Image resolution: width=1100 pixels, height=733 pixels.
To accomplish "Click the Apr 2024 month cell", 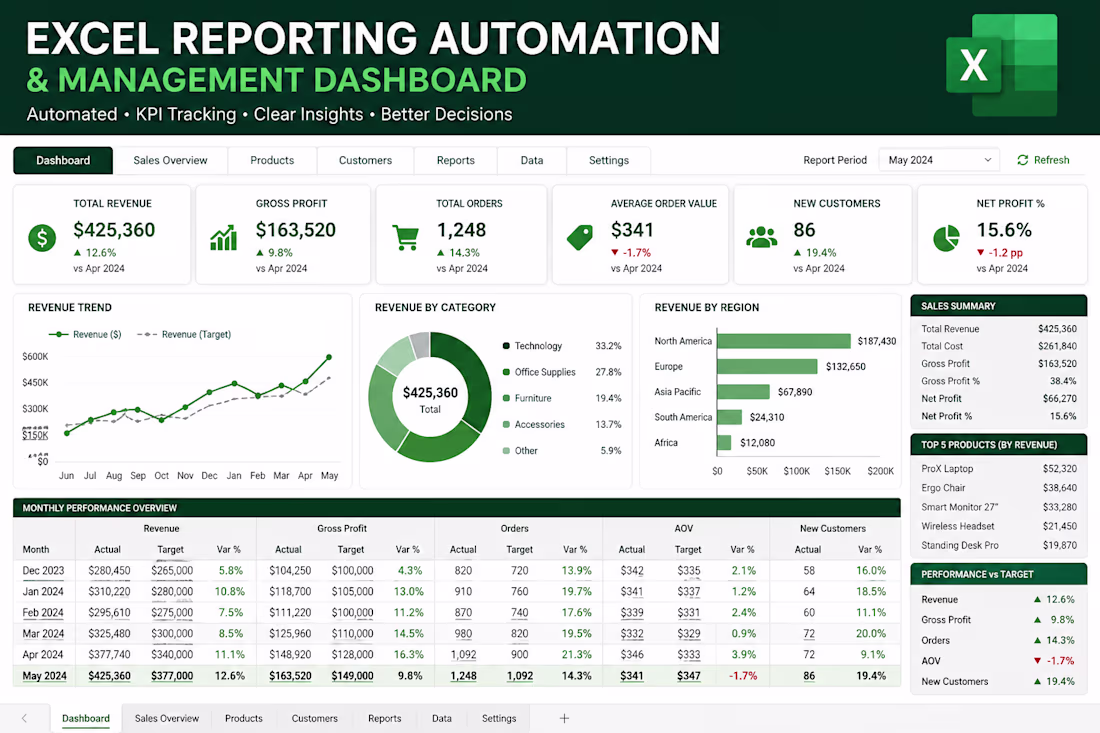I will (43, 654).
